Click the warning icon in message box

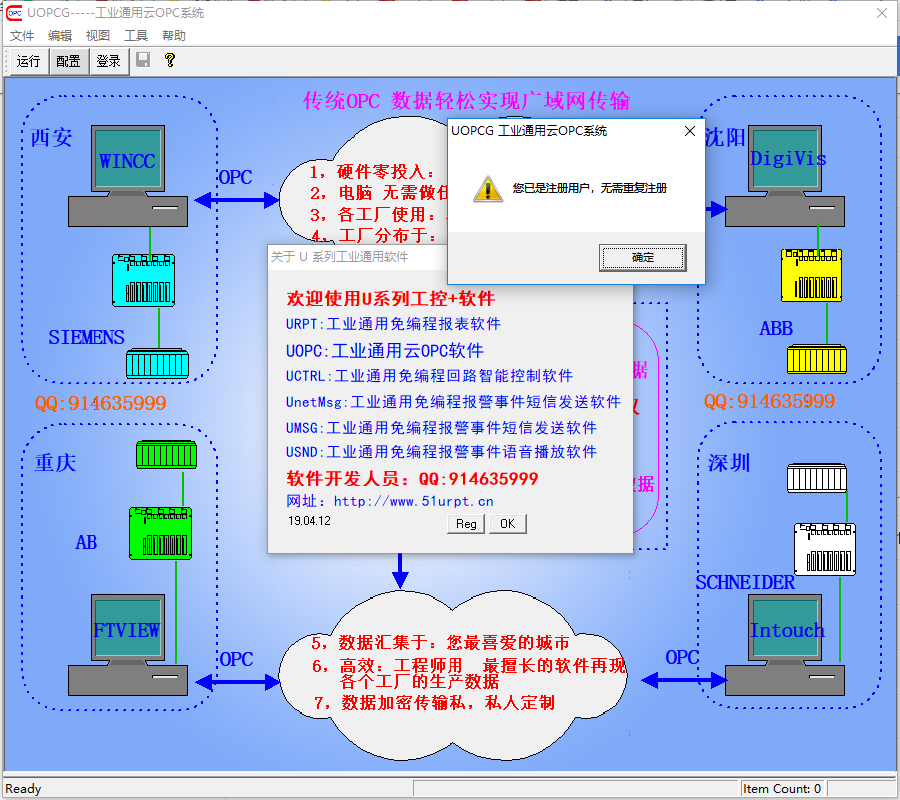(487, 188)
